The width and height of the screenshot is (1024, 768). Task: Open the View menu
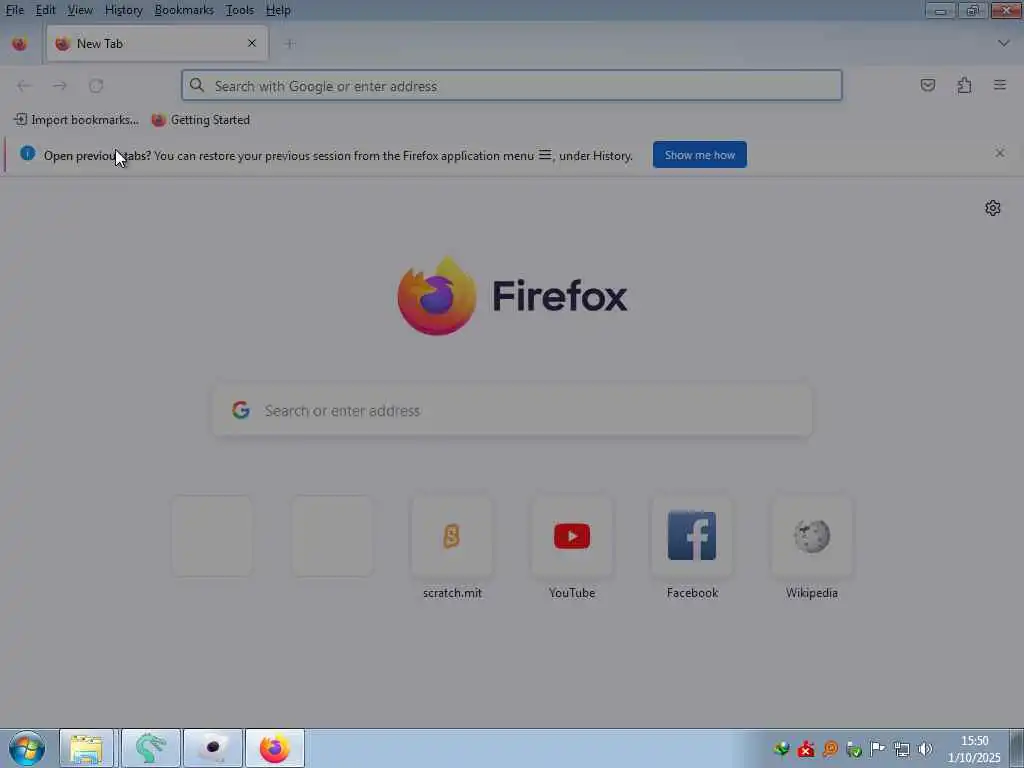pos(80,10)
